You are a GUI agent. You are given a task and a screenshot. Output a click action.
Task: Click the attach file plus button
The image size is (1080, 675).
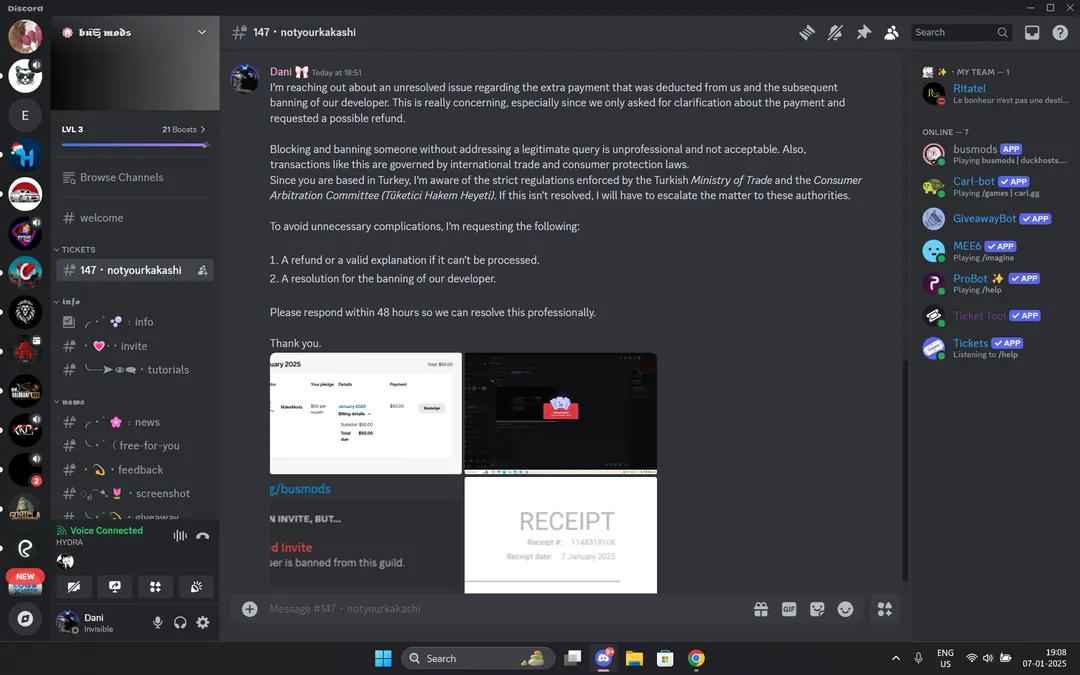coord(249,609)
